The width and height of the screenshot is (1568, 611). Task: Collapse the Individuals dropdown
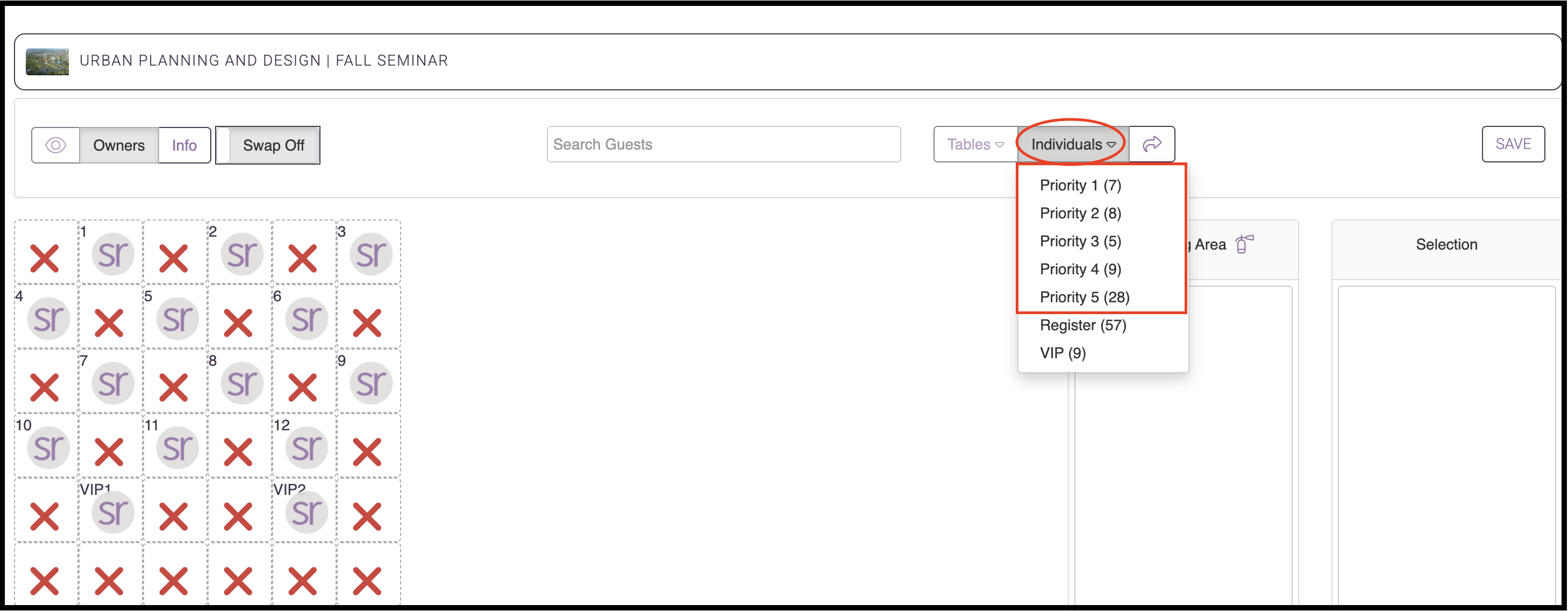tap(1073, 144)
